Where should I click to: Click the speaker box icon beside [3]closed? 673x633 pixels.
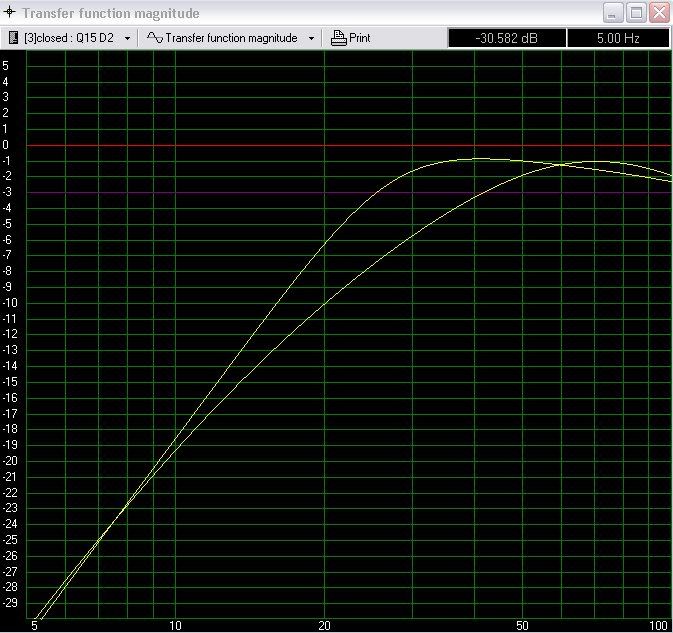click(x=13, y=38)
